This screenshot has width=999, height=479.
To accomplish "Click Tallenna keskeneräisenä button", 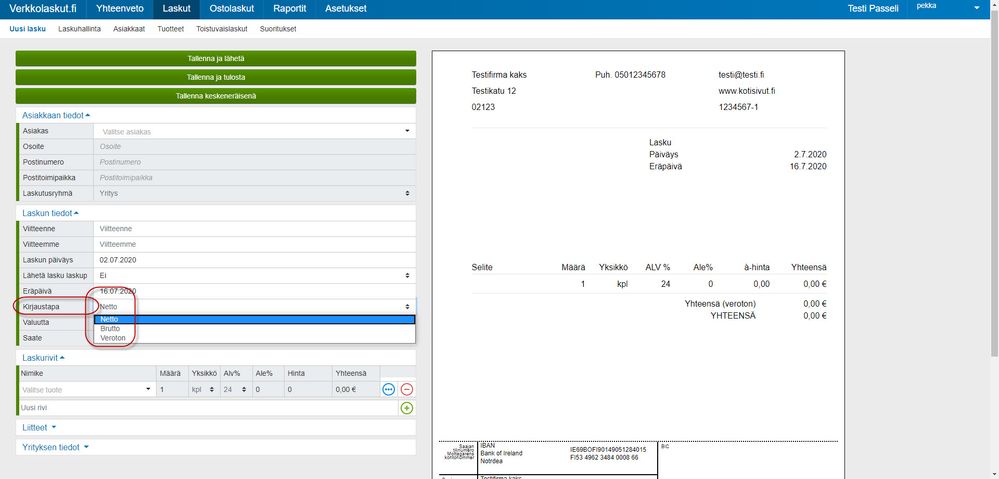I will point(215,96).
